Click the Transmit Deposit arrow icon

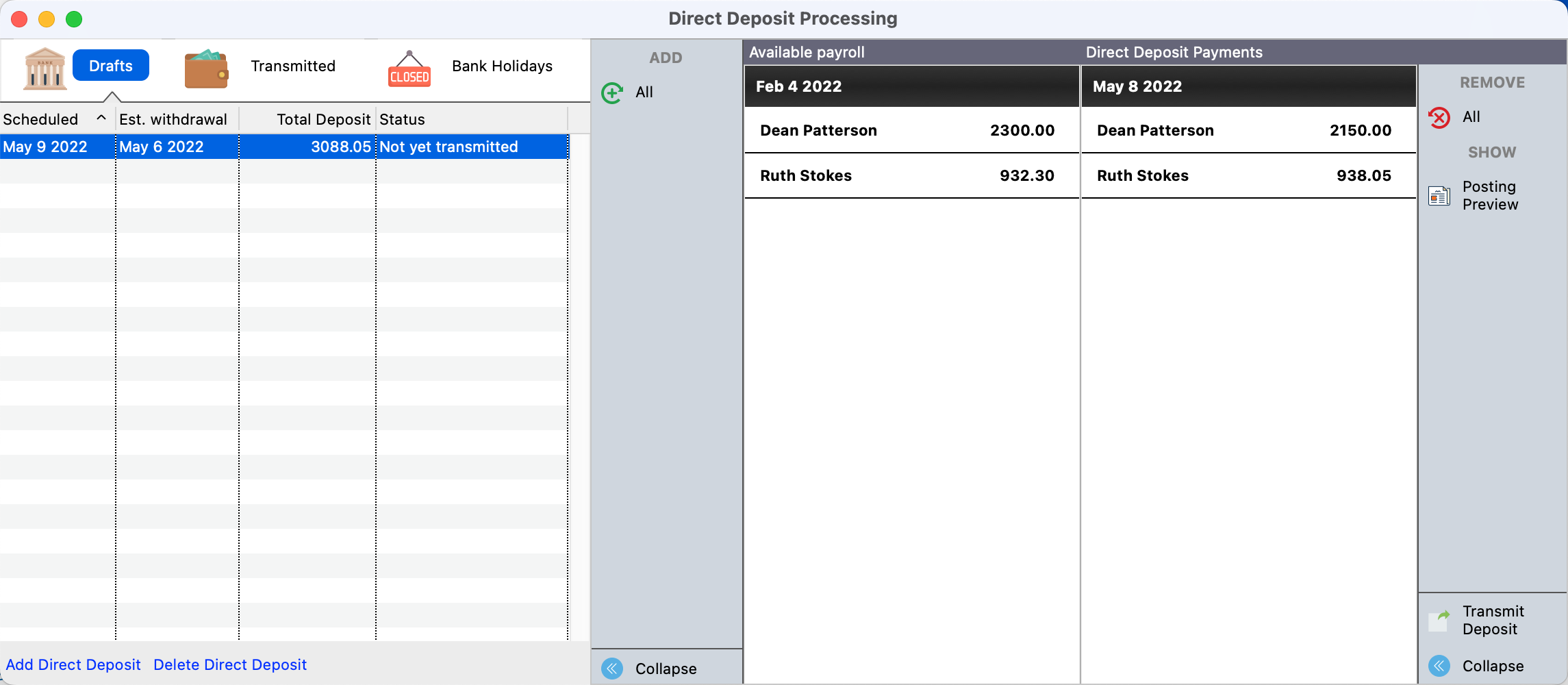pos(1439,620)
